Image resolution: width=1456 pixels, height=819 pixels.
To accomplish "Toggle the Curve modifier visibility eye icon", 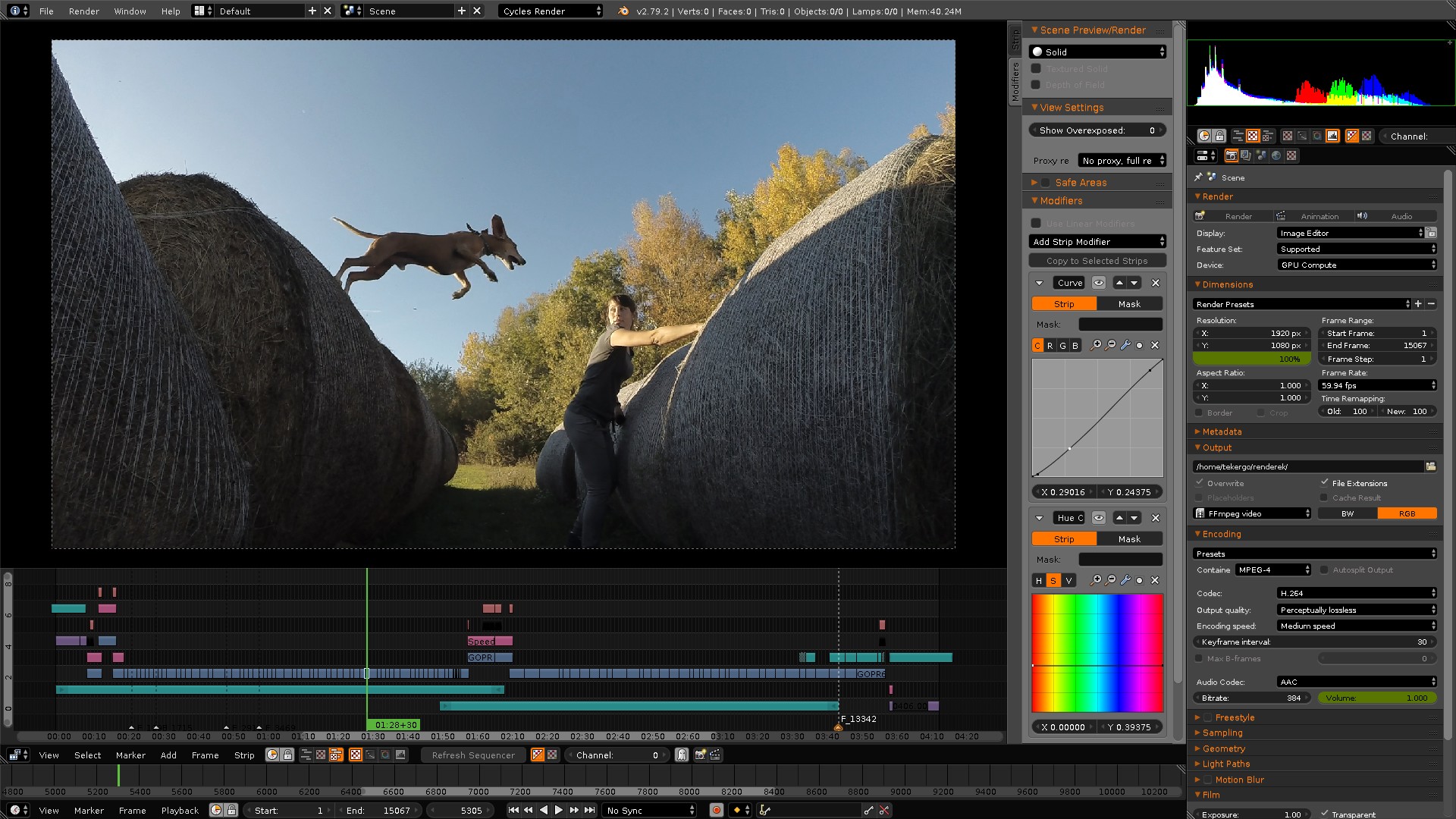I will coord(1098,282).
